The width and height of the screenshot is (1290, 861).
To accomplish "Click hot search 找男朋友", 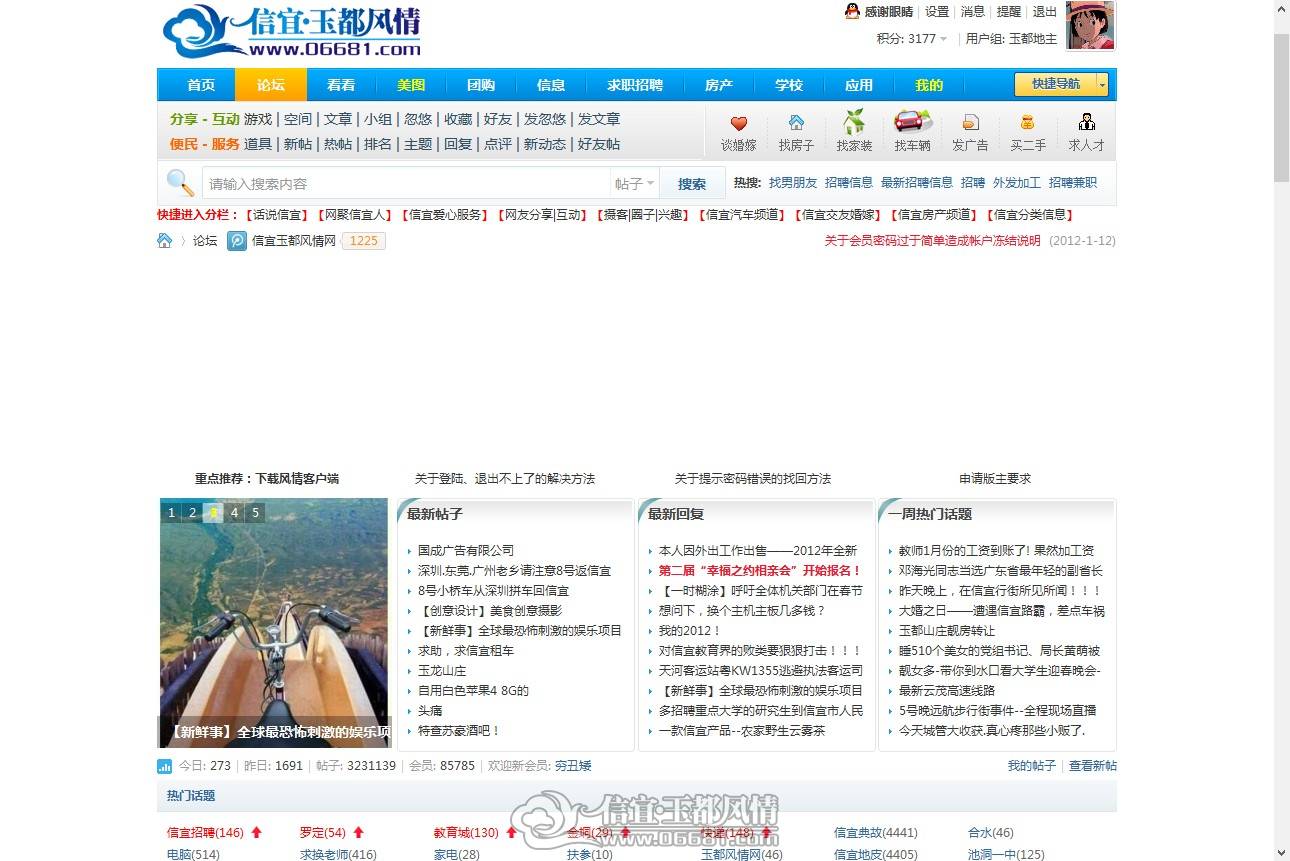I will click(793, 183).
